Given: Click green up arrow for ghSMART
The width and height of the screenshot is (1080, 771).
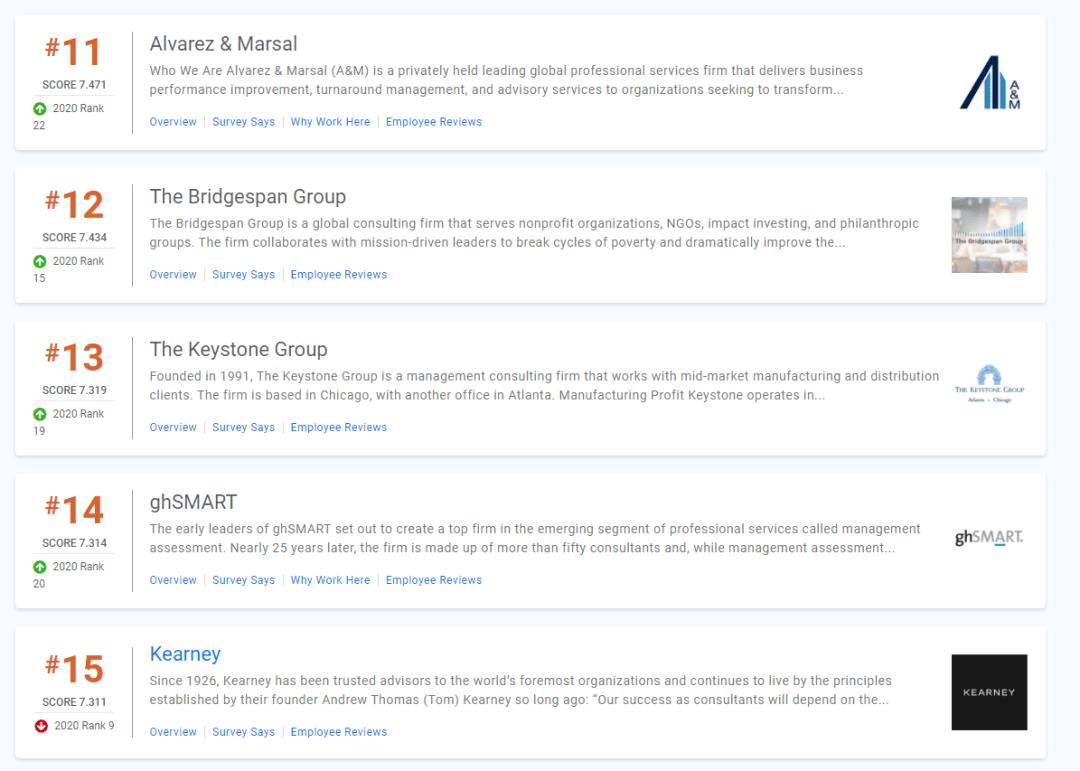Looking at the screenshot, I should pos(40,567).
